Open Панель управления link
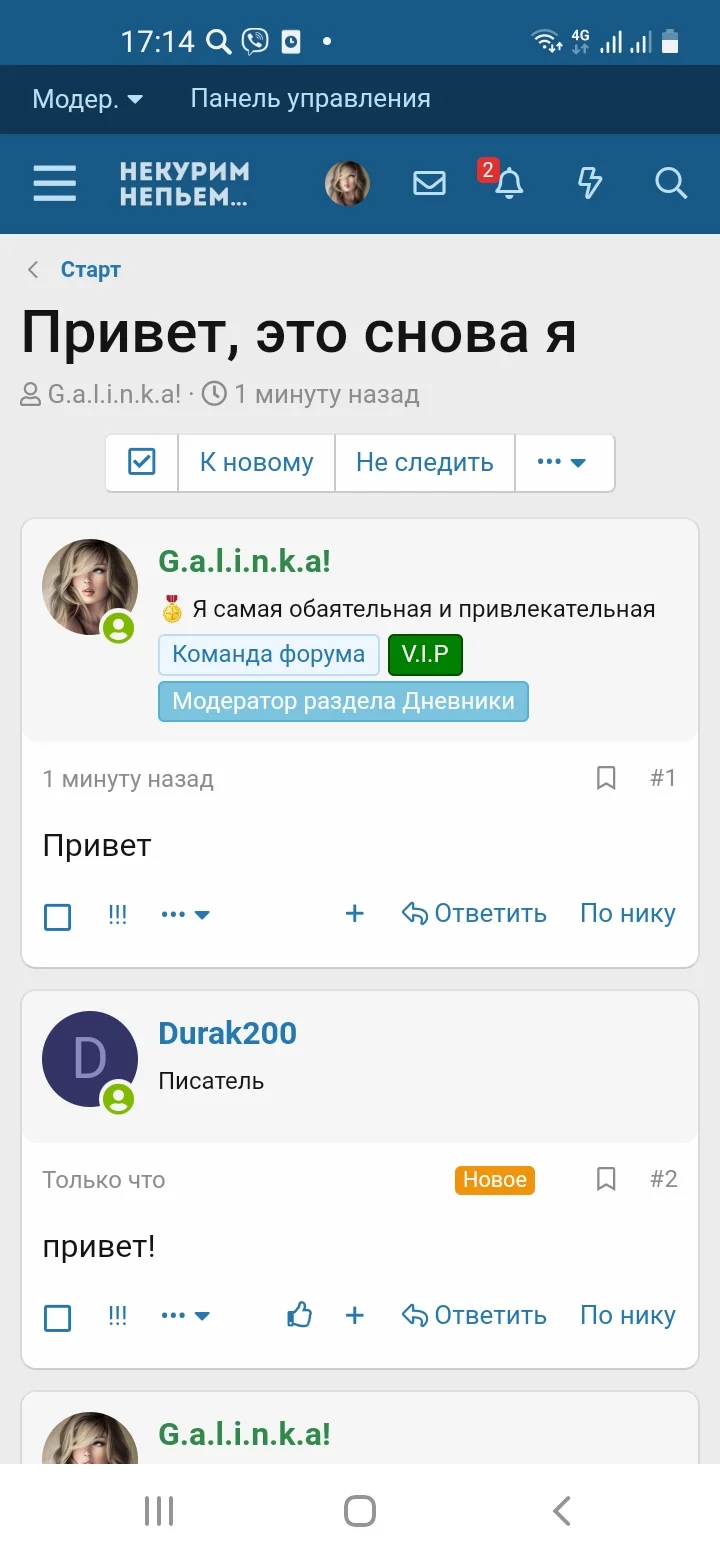 coord(310,98)
